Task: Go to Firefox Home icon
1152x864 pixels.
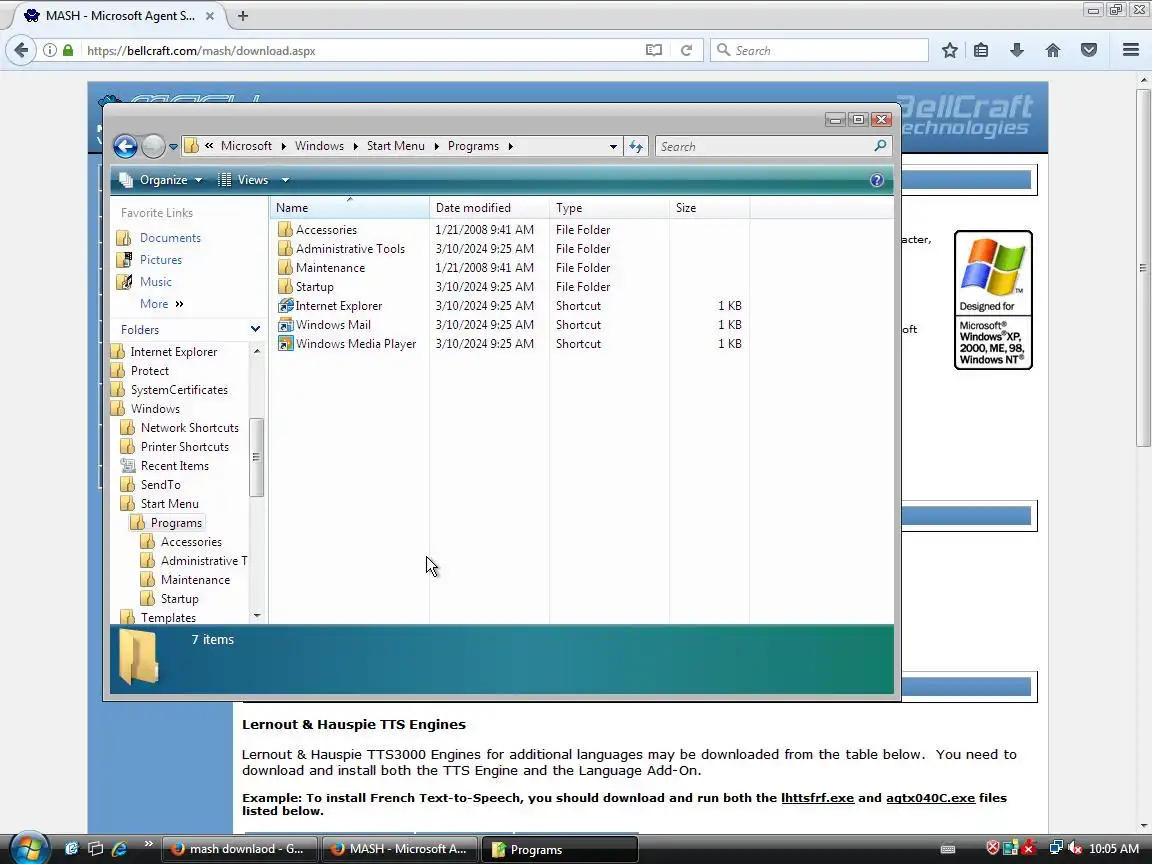Action: click(x=1053, y=51)
